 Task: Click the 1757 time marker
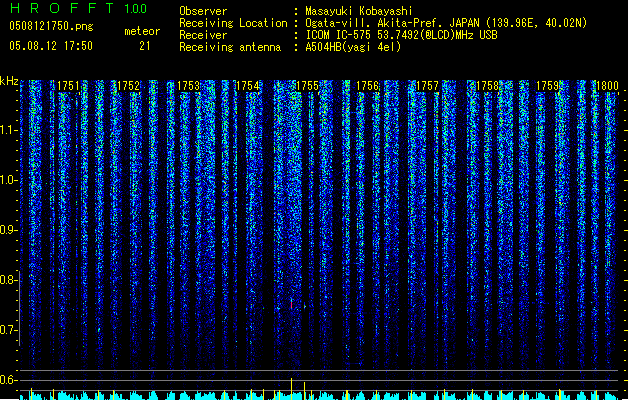tap(427, 86)
